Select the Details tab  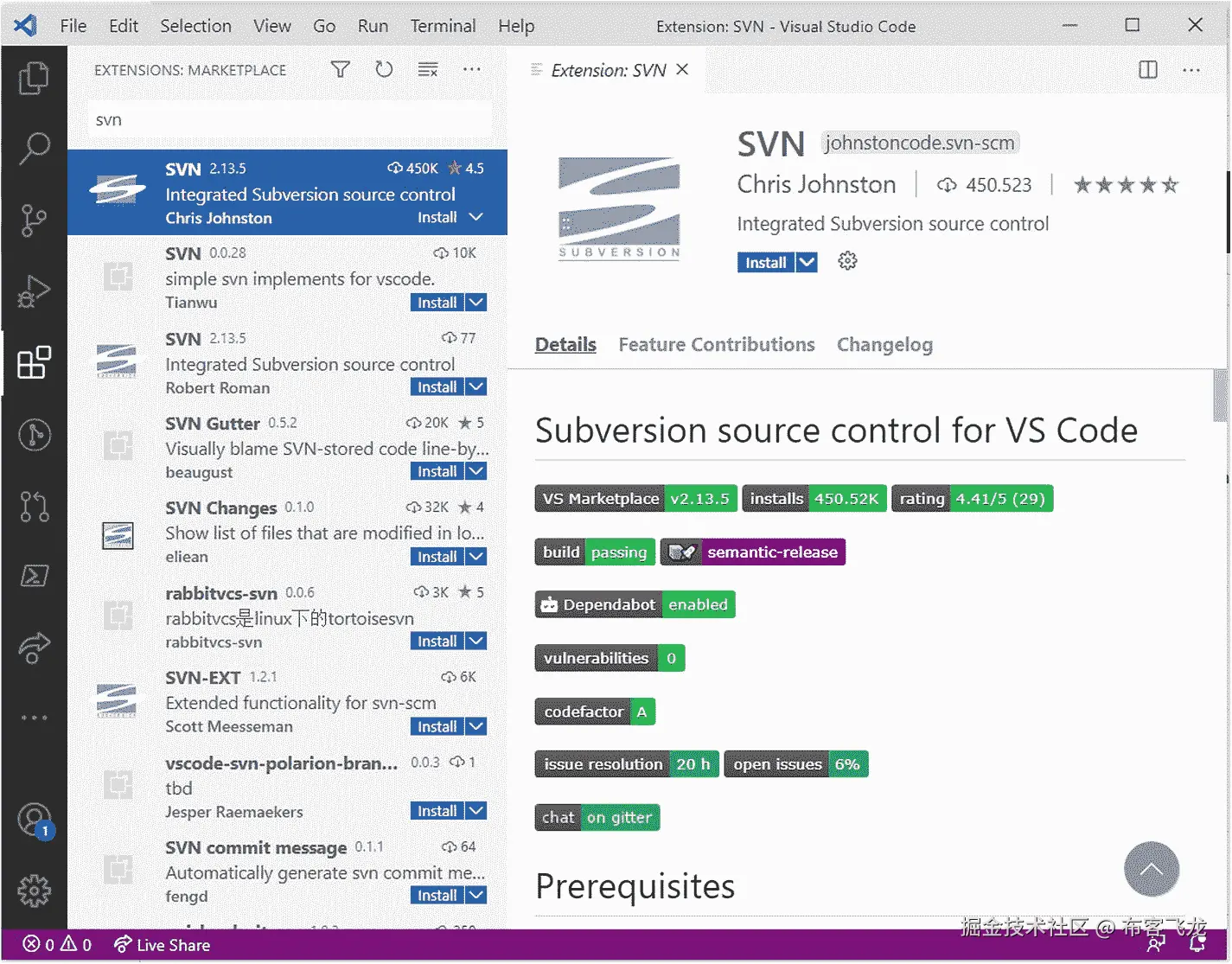(x=565, y=345)
